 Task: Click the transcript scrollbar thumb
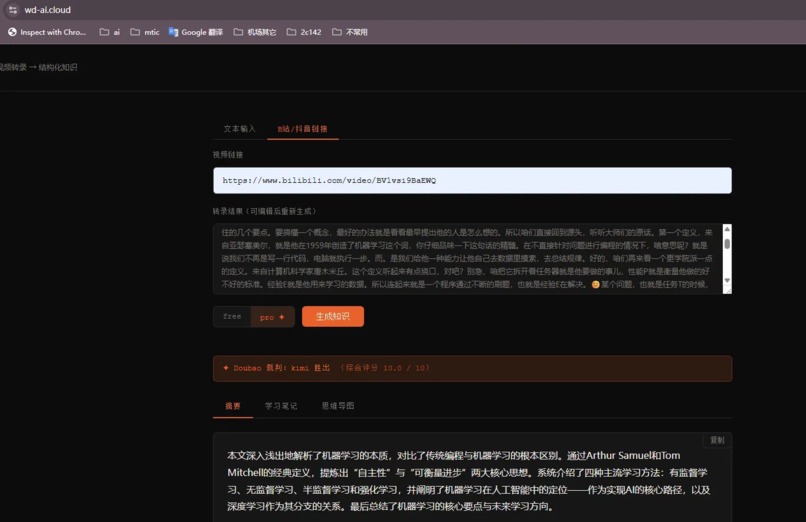[x=727, y=244]
